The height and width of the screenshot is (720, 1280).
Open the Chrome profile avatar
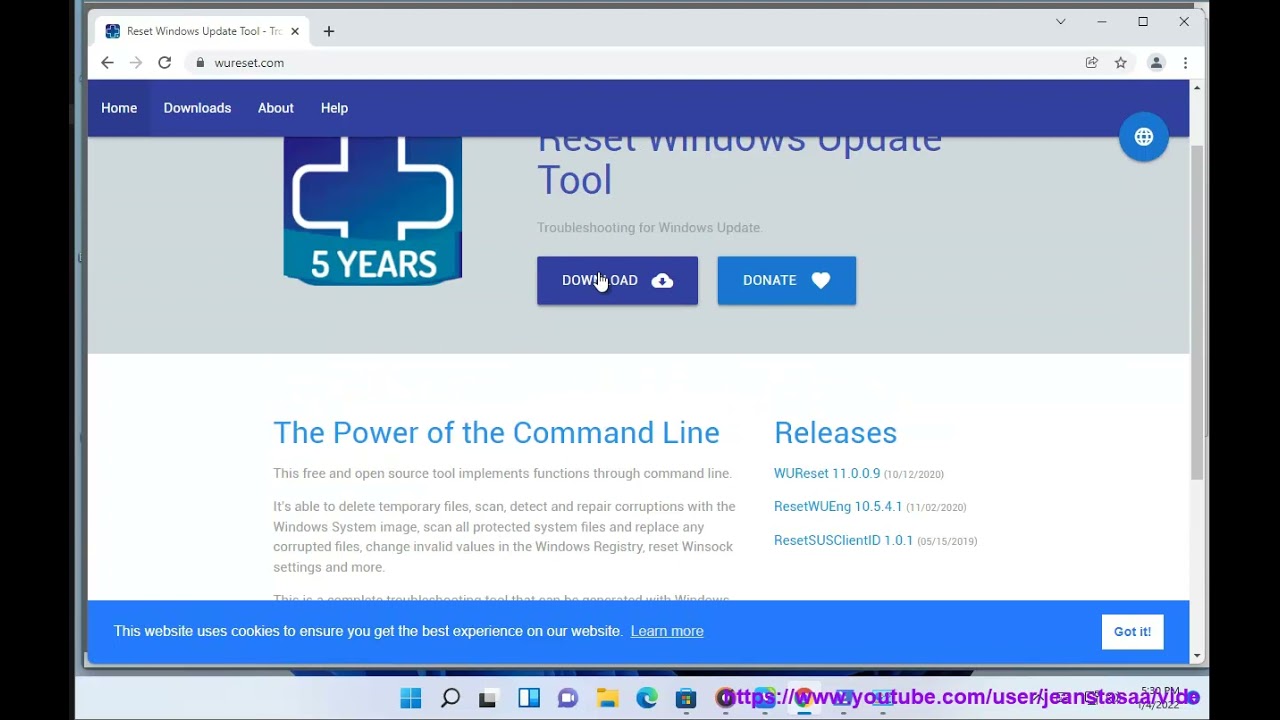click(1156, 63)
